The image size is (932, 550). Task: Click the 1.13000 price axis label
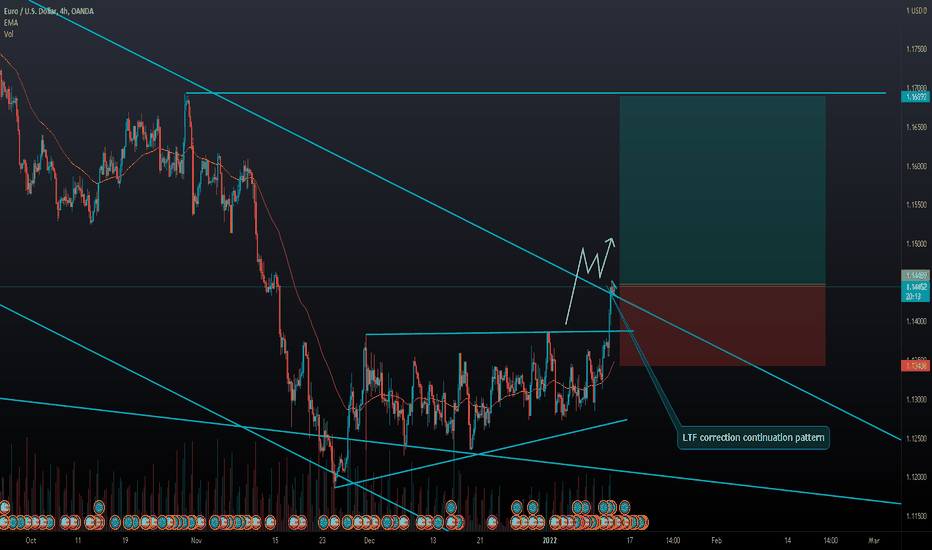pos(916,400)
